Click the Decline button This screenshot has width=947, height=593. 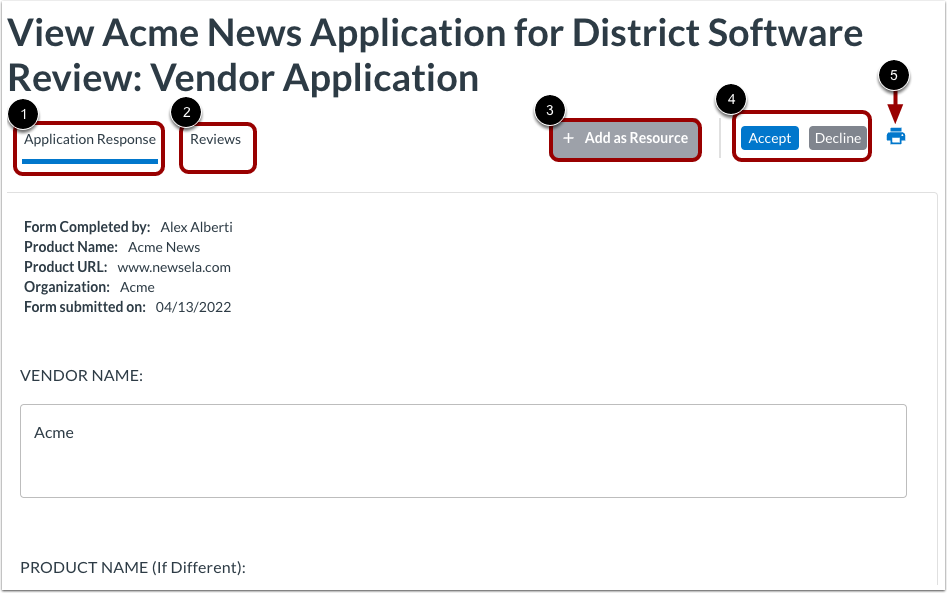pyautogui.click(x=838, y=138)
